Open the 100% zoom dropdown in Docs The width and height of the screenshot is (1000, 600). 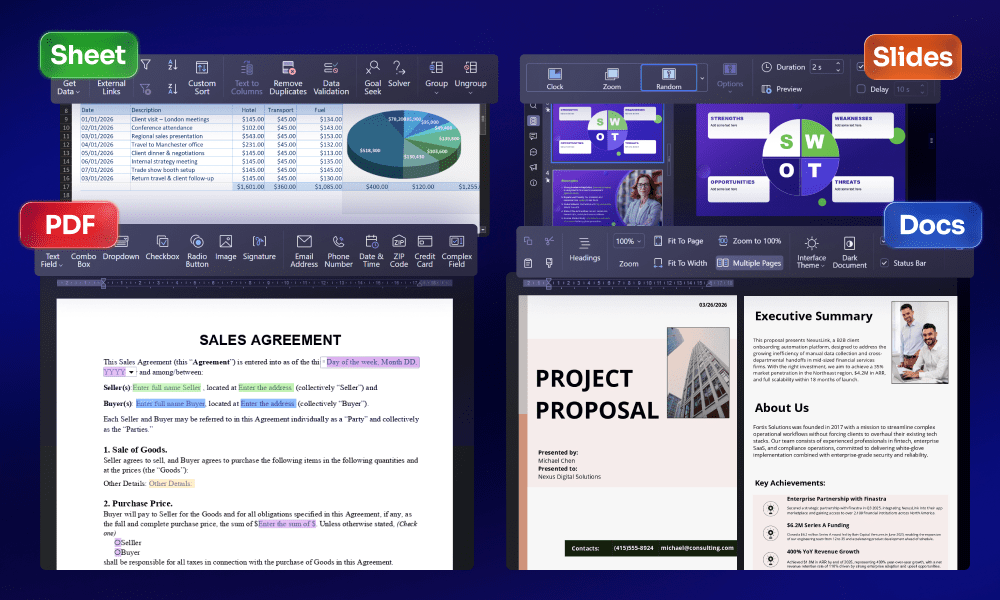click(x=628, y=241)
